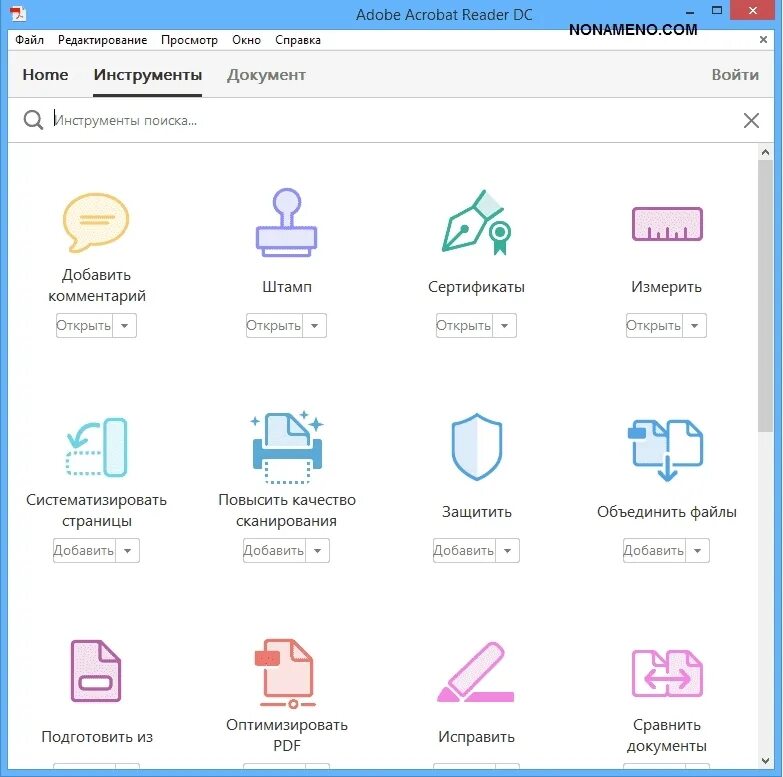Image resolution: width=783 pixels, height=777 pixels.
Task: Click Открыть under Добавить комментарий
Action: [x=84, y=326]
